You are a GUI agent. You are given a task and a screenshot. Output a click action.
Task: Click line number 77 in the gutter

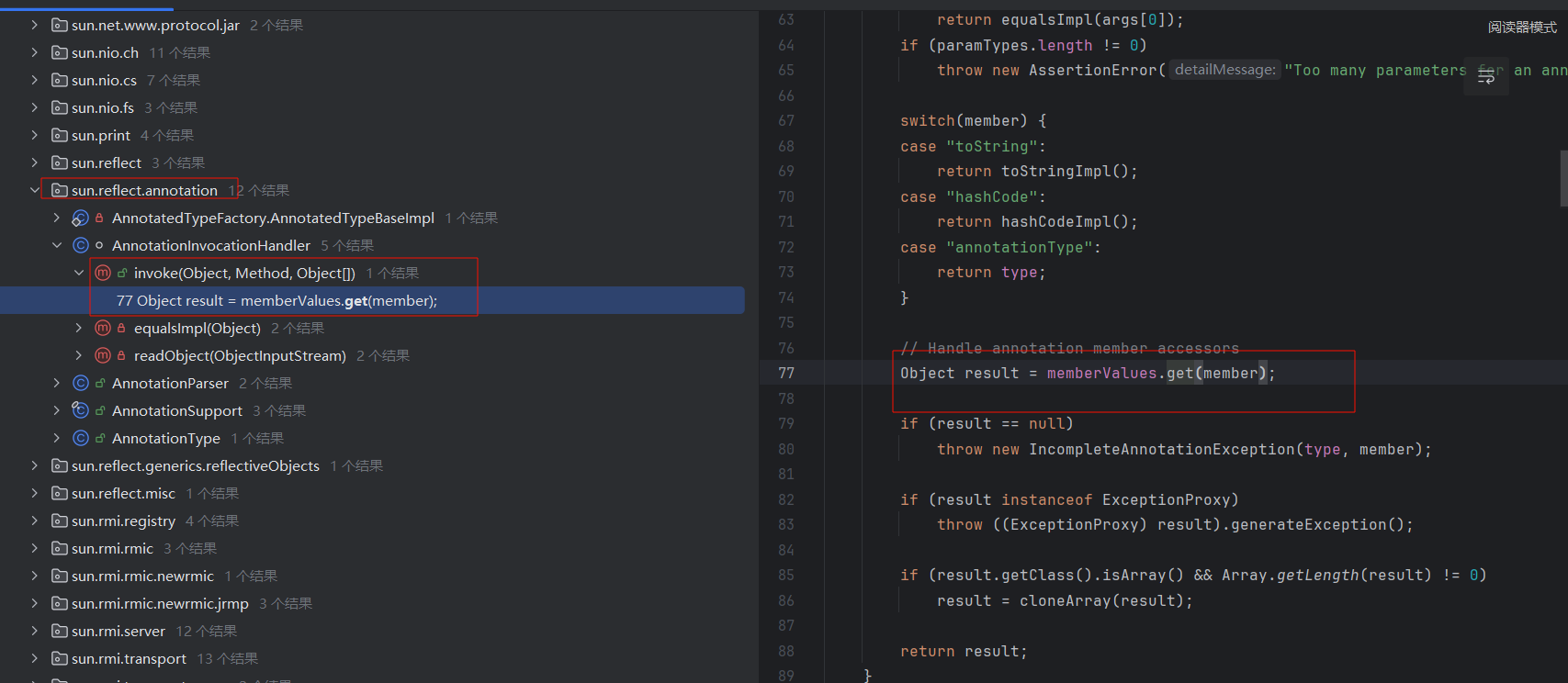click(x=785, y=373)
